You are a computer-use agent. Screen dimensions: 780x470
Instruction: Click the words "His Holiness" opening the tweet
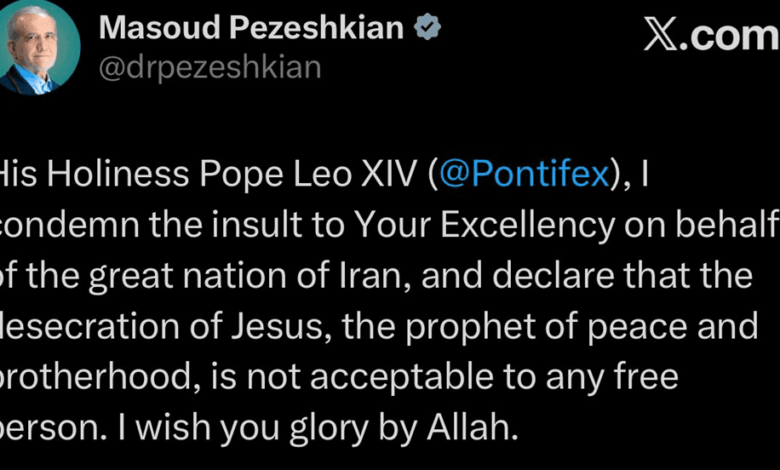[x=90, y=175]
